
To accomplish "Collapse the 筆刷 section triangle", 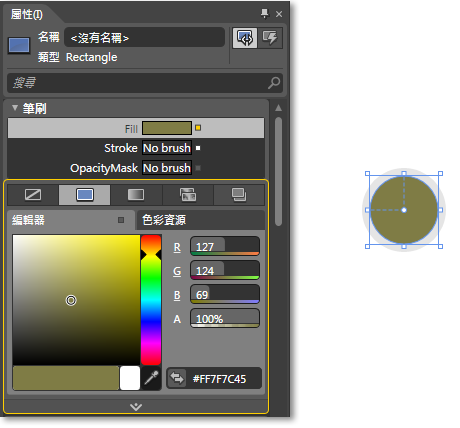I will point(15,108).
